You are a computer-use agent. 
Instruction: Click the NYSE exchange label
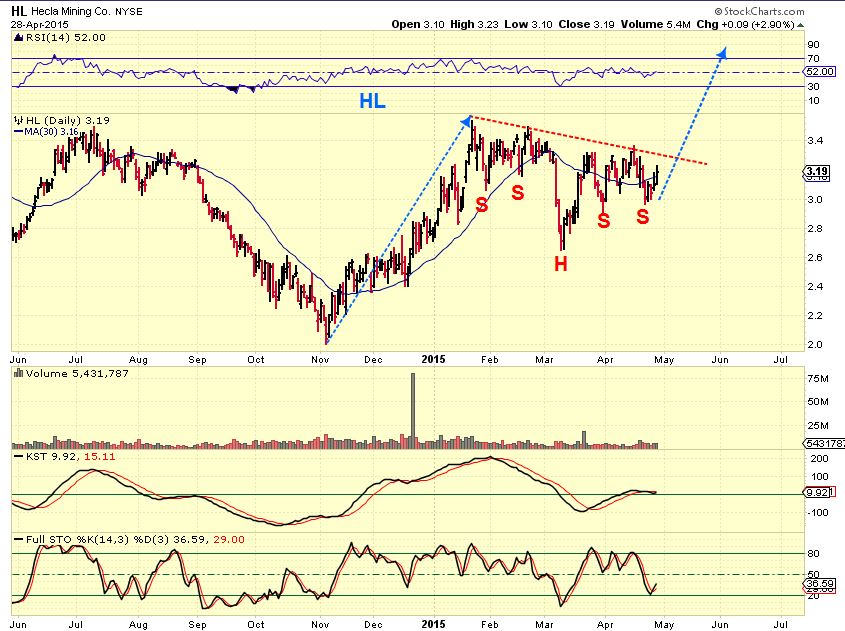129,12
